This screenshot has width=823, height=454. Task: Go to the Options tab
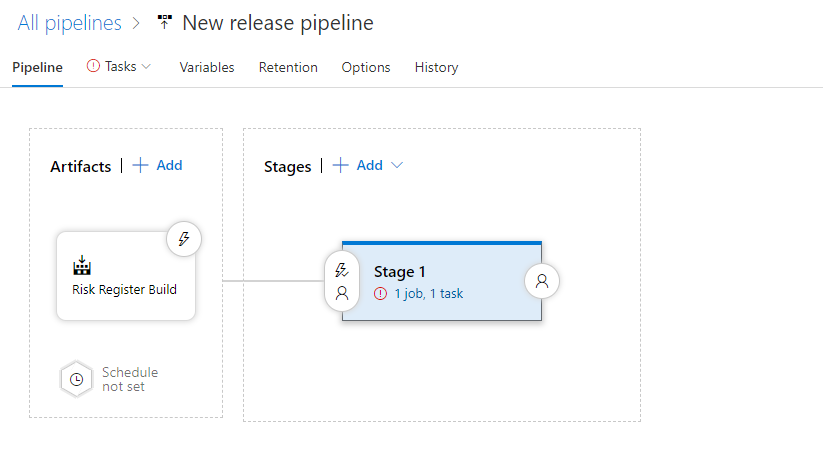[x=366, y=67]
